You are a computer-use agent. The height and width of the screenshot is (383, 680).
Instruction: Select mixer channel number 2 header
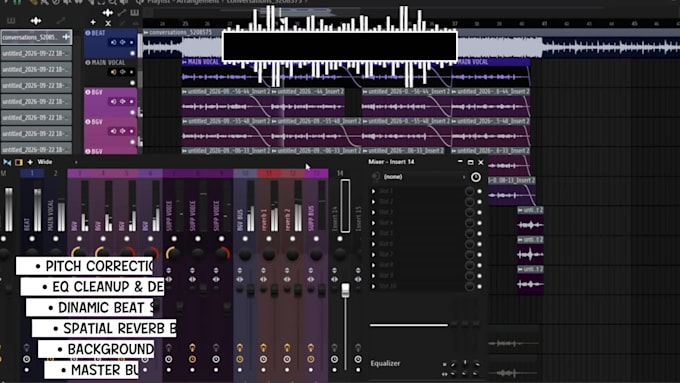click(x=56, y=173)
